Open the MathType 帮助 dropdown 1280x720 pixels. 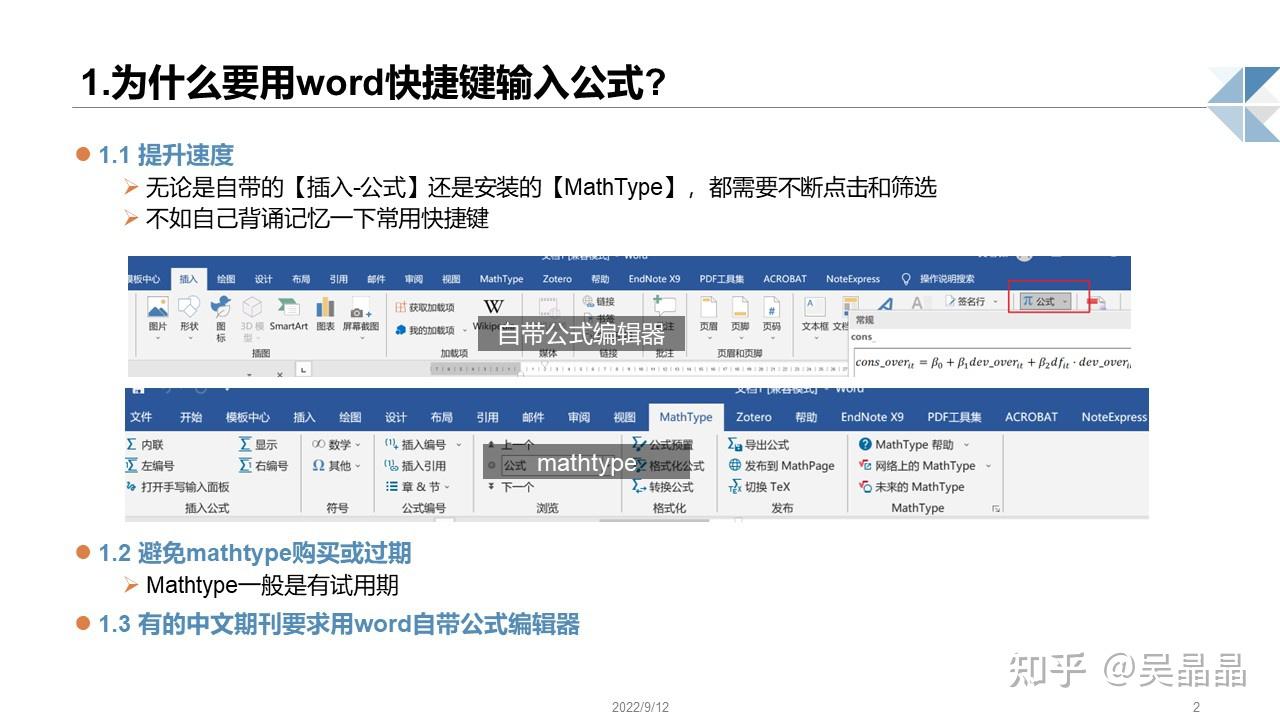[x=966, y=444]
